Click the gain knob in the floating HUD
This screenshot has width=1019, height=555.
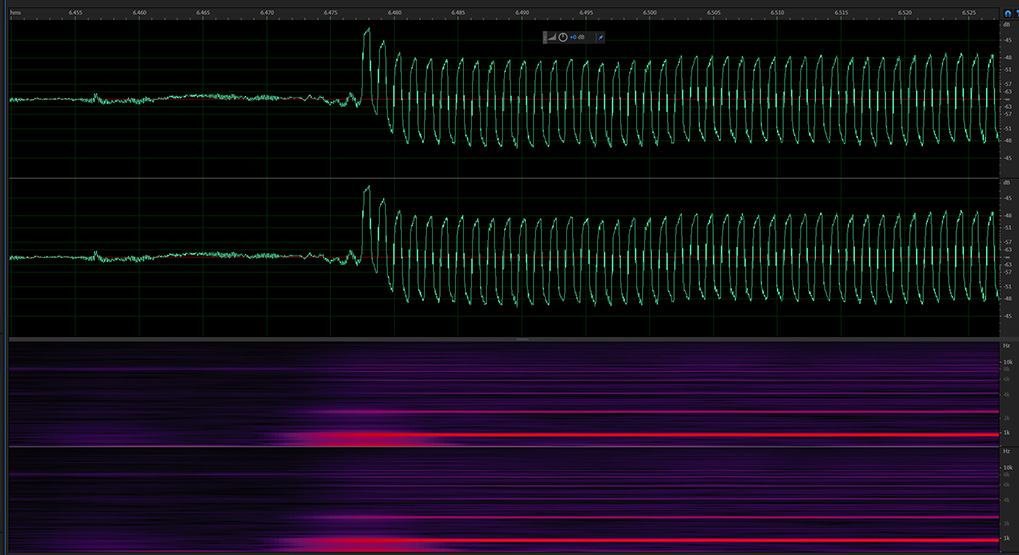(x=563, y=37)
